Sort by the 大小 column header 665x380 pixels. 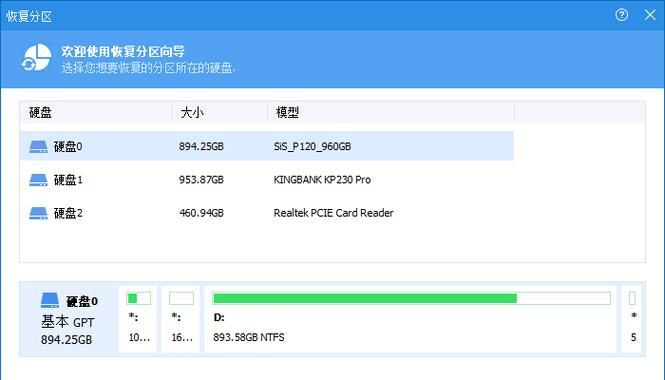[220, 113]
